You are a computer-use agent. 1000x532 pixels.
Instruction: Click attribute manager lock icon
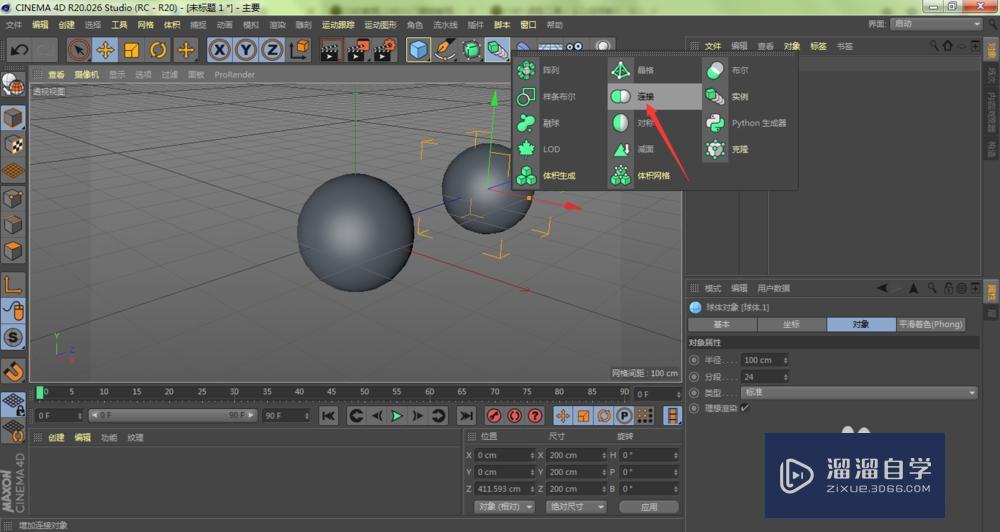[x=948, y=288]
